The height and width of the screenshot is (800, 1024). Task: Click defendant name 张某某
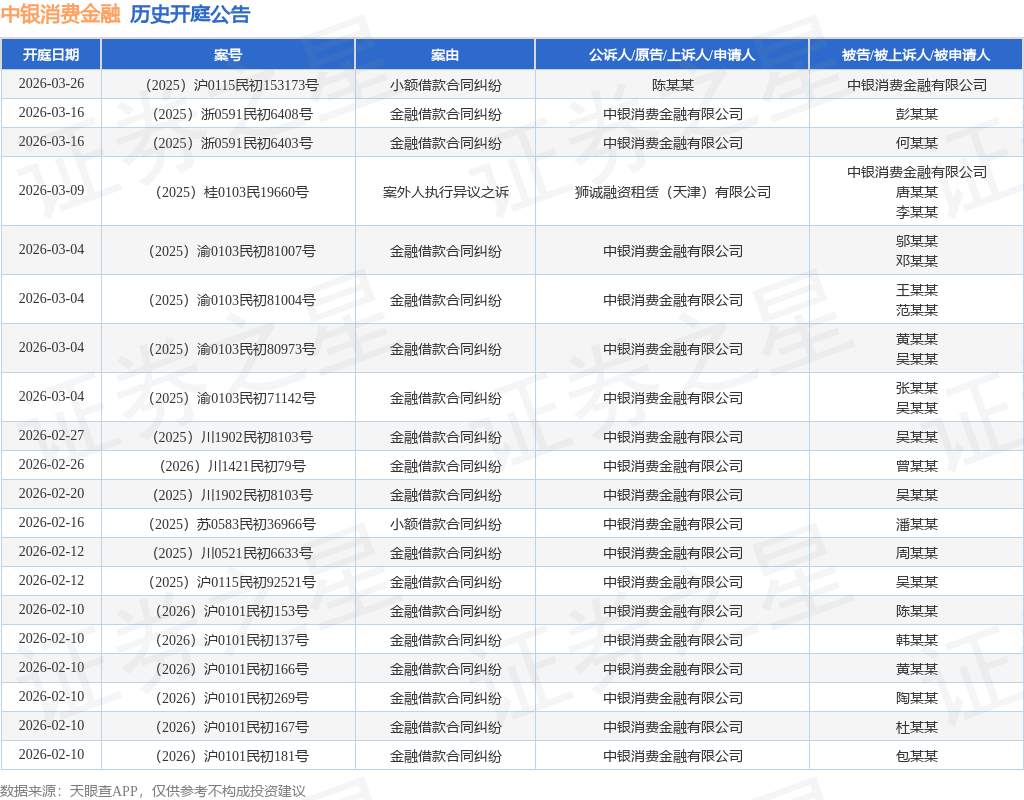[x=917, y=388]
